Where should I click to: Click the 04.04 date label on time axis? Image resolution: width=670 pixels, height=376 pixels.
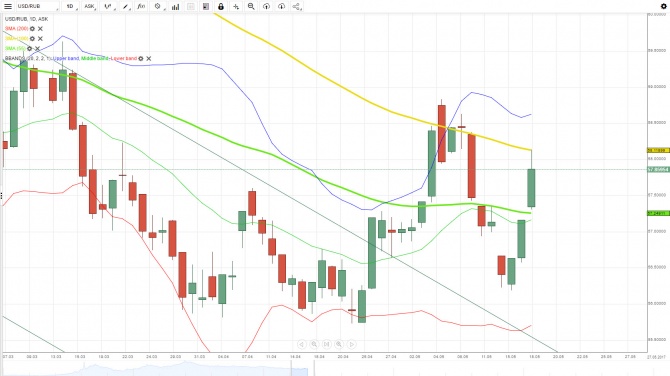click(x=223, y=356)
